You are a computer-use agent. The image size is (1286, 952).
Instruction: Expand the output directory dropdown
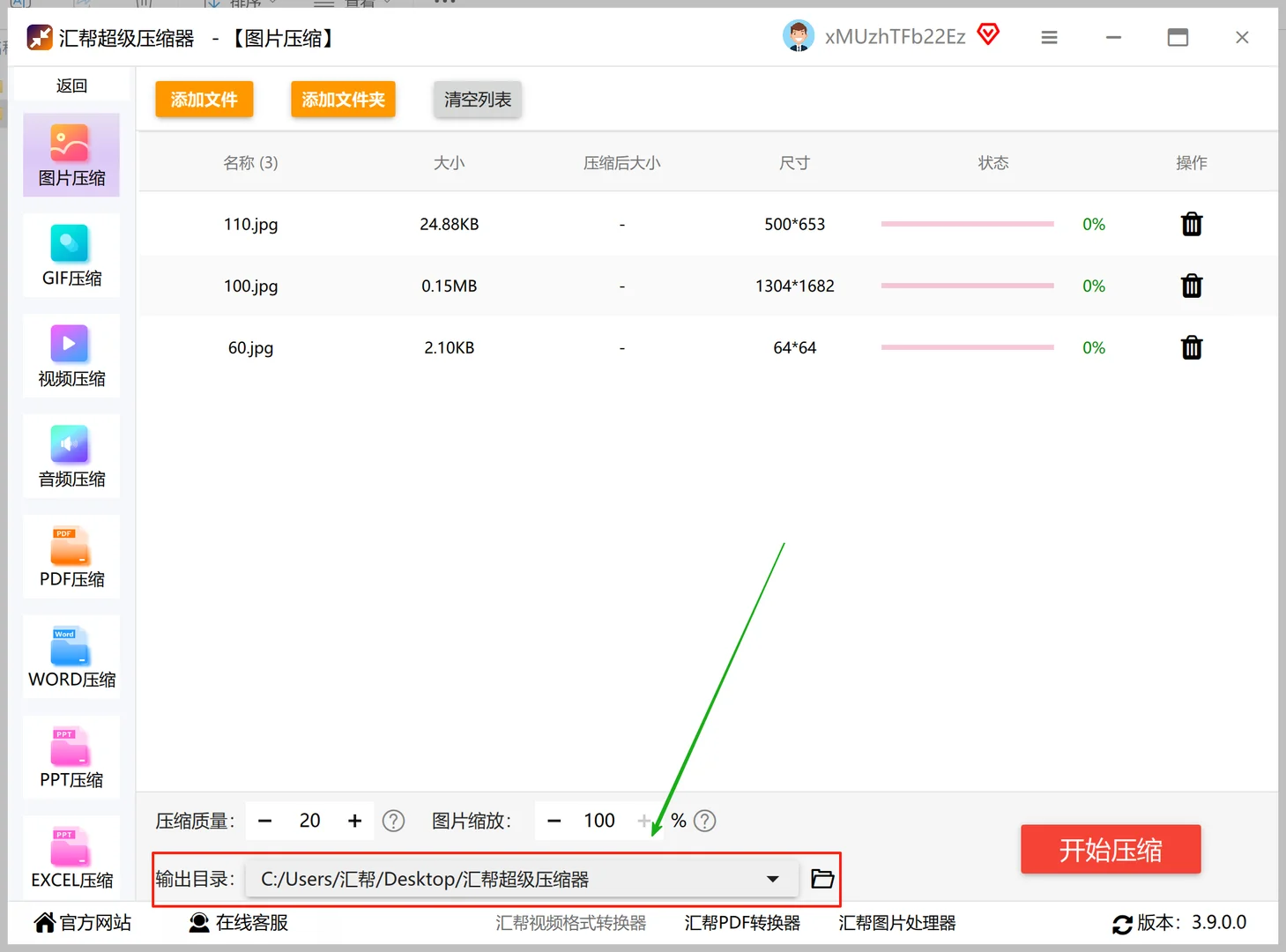tap(773, 878)
